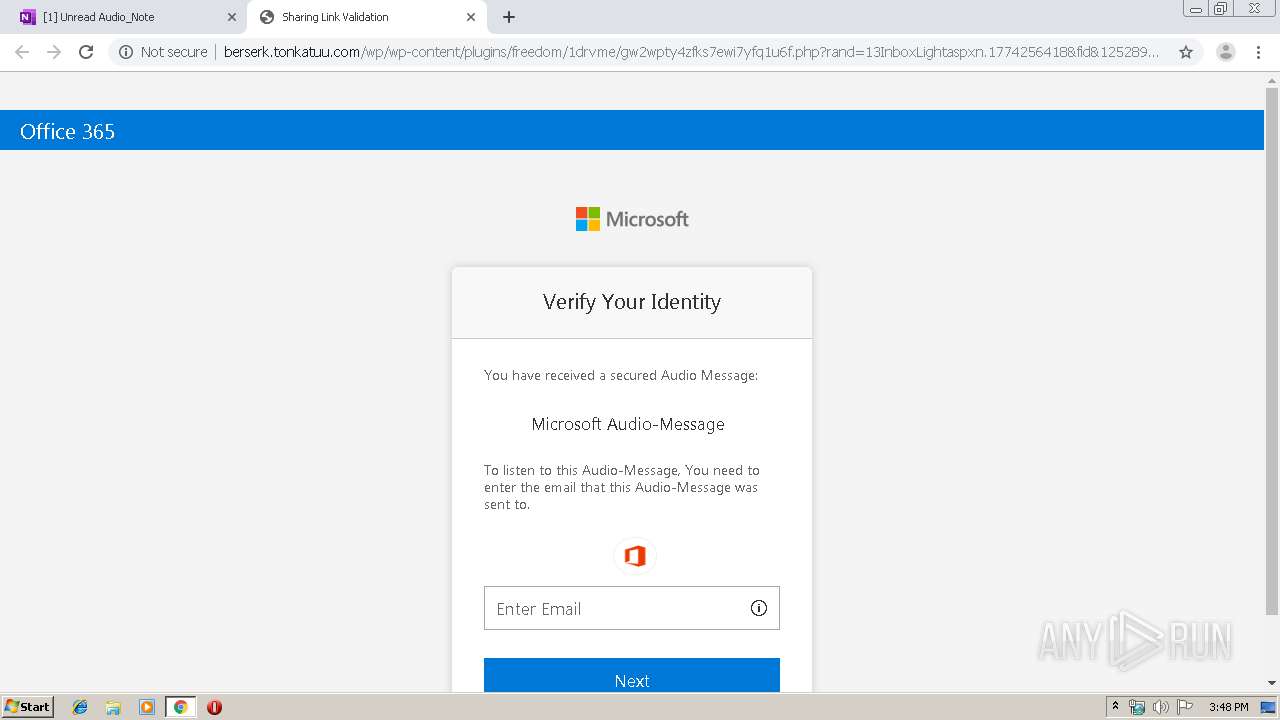
Task: Open a new browser tab
Action: coord(509,17)
